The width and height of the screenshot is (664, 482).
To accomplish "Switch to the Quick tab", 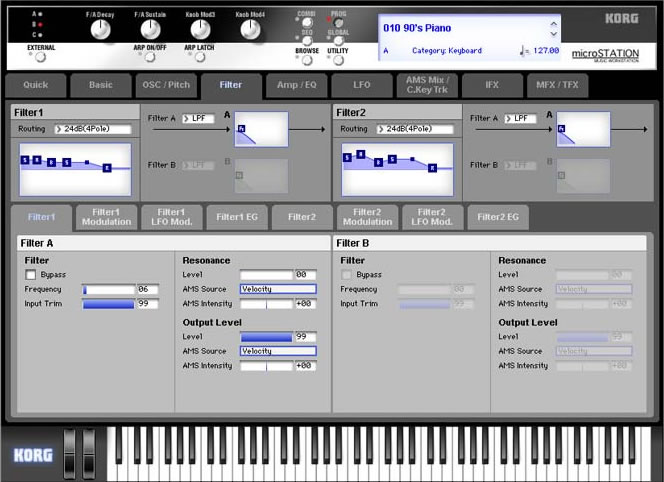I will pyautogui.click(x=36, y=85).
